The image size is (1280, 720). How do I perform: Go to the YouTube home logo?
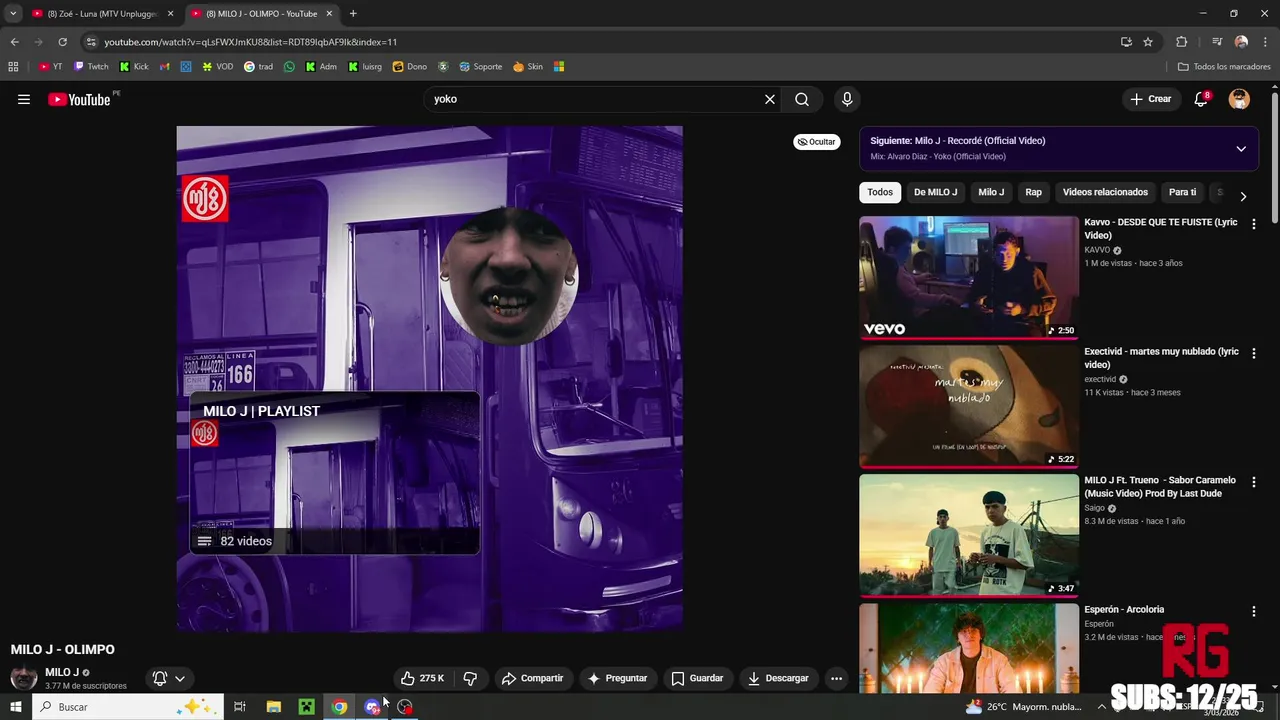click(79, 99)
